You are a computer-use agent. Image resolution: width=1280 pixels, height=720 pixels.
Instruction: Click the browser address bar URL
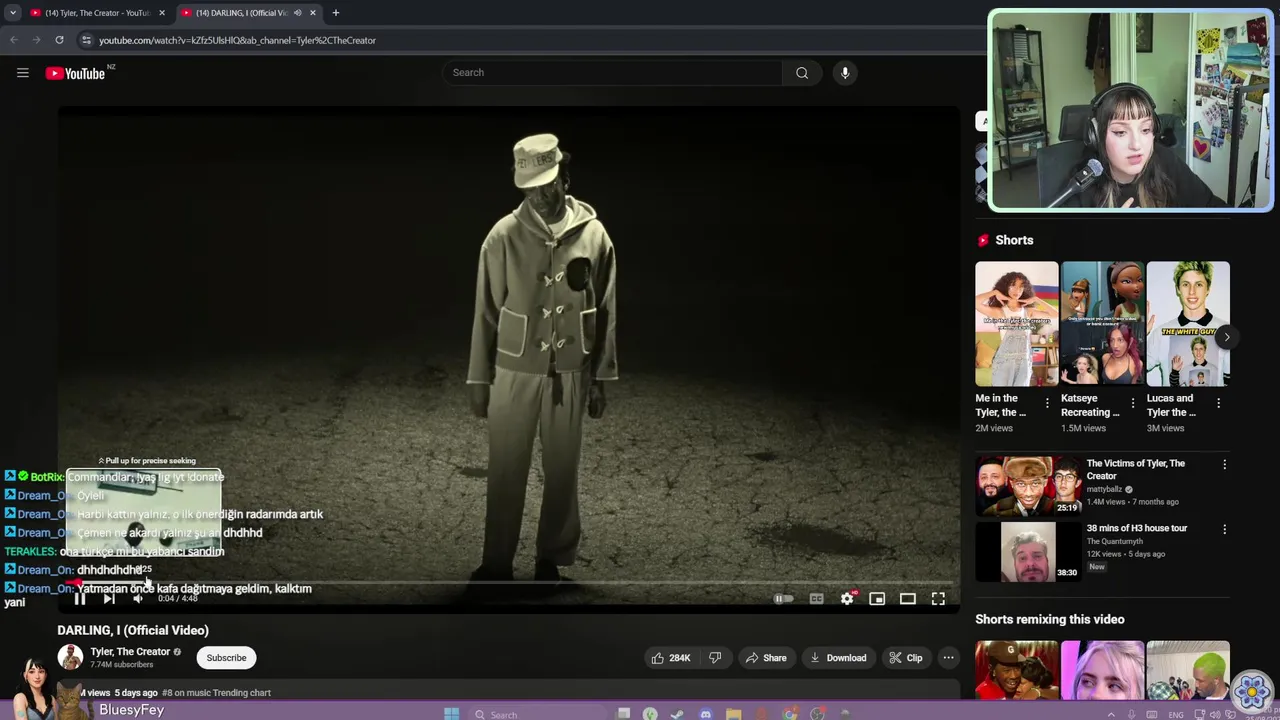(237, 40)
